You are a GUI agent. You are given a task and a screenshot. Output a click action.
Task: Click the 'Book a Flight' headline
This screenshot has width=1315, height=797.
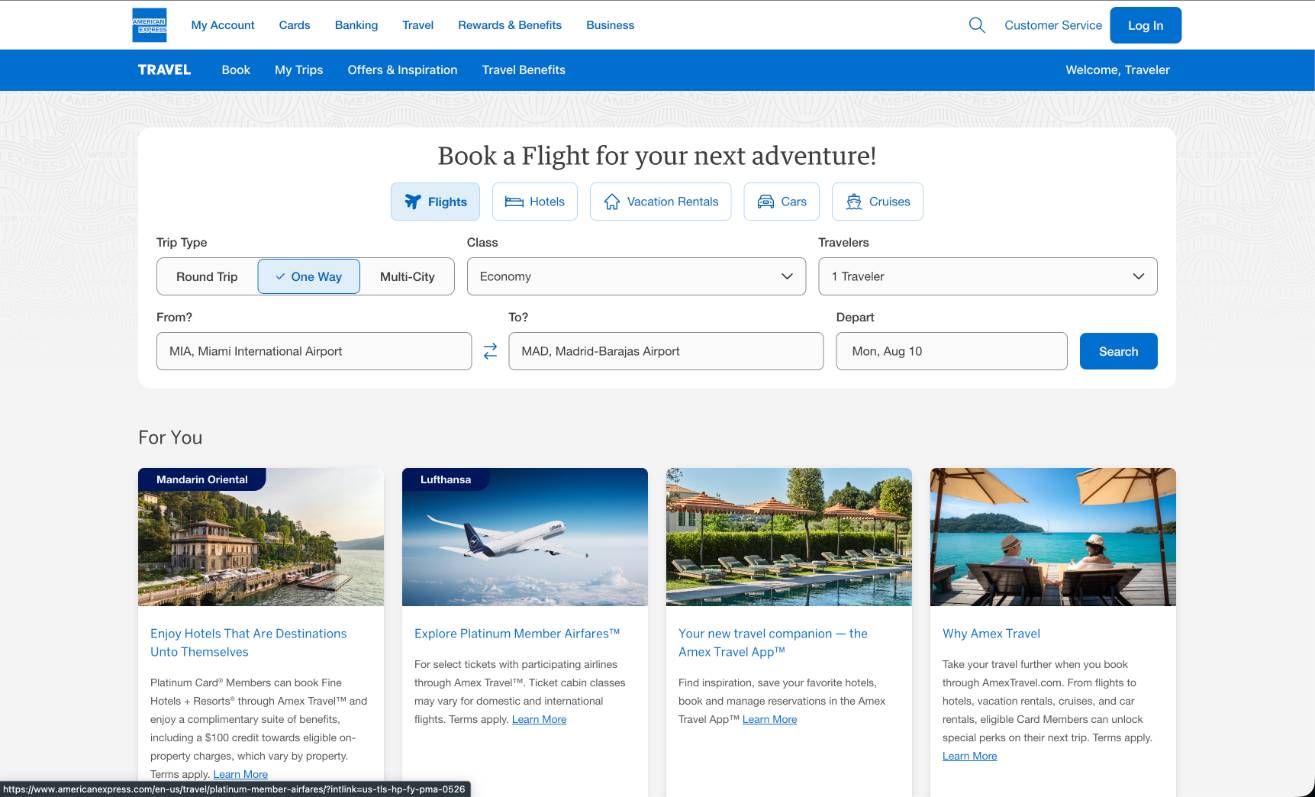tap(657, 156)
